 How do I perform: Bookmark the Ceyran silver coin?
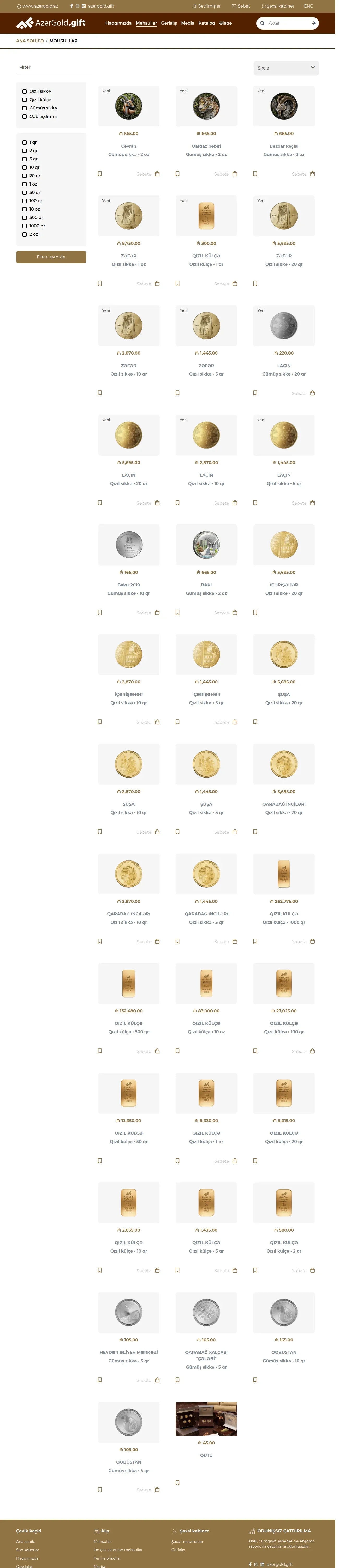click(100, 174)
